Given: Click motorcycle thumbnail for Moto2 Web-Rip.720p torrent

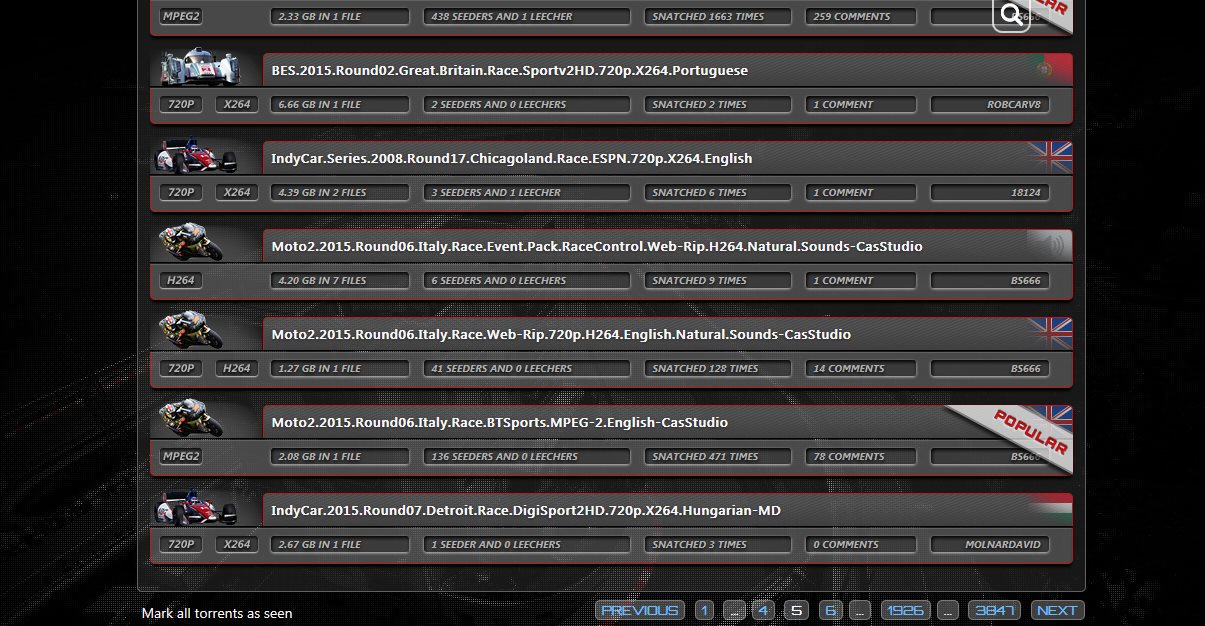Looking at the screenshot, I should [x=192, y=332].
